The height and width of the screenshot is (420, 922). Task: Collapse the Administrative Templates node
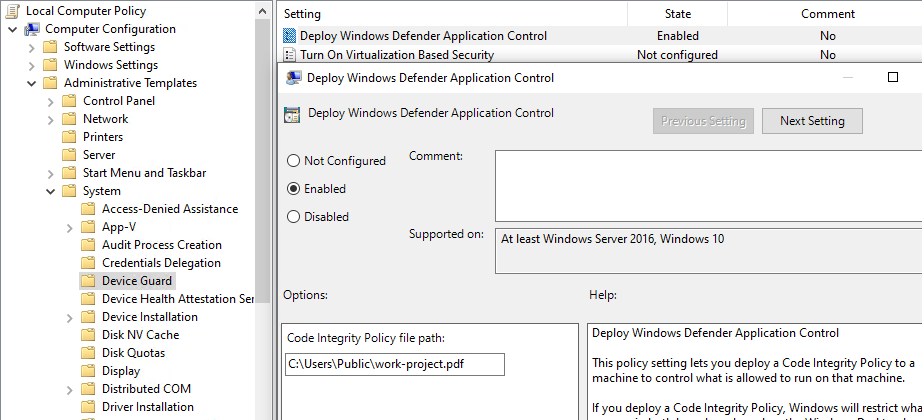pos(32,83)
